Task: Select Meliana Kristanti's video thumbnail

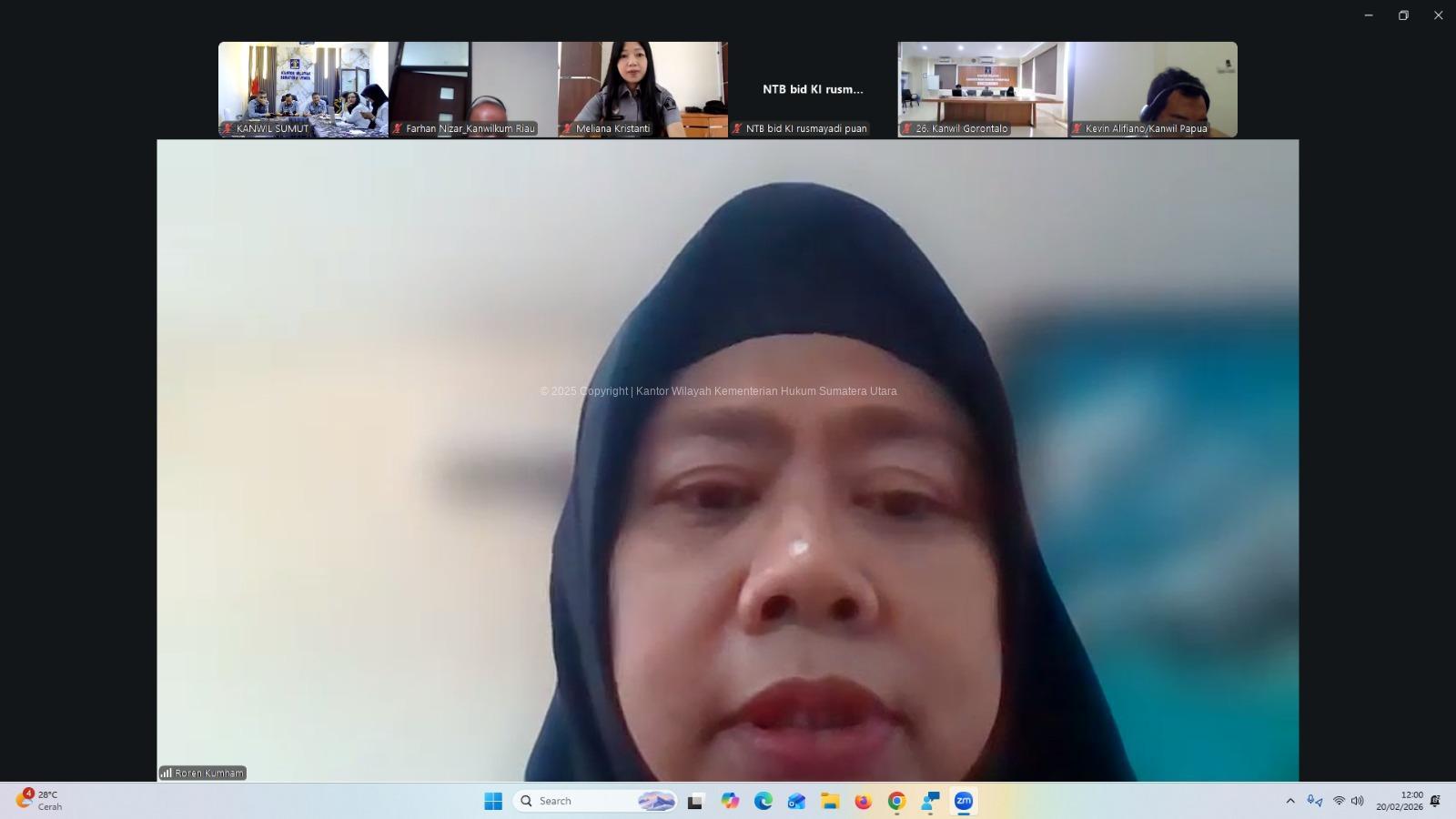Action: (642, 88)
